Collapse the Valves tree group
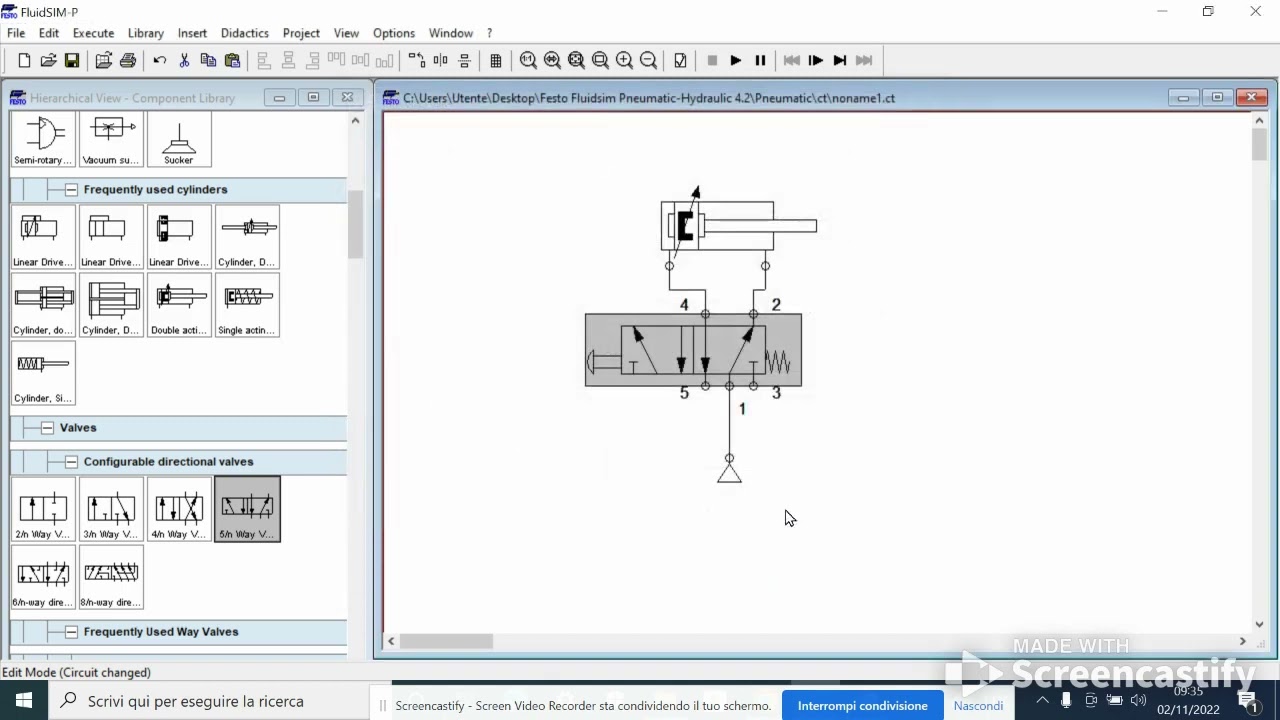 [x=47, y=427]
